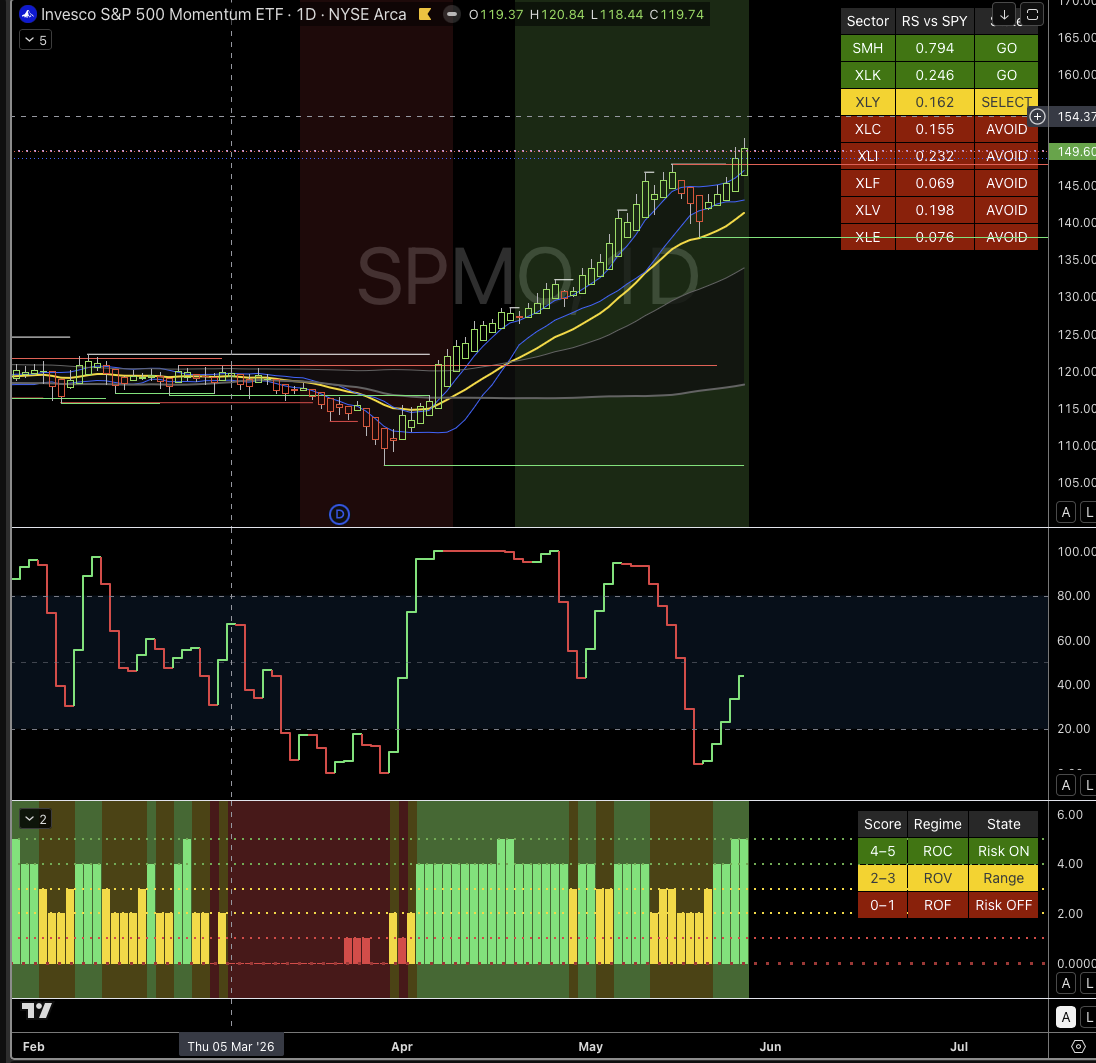Image resolution: width=1096 pixels, height=1063 pixels.
Task: Collapse the indicator legend showing 5
Action: point(36,40)
